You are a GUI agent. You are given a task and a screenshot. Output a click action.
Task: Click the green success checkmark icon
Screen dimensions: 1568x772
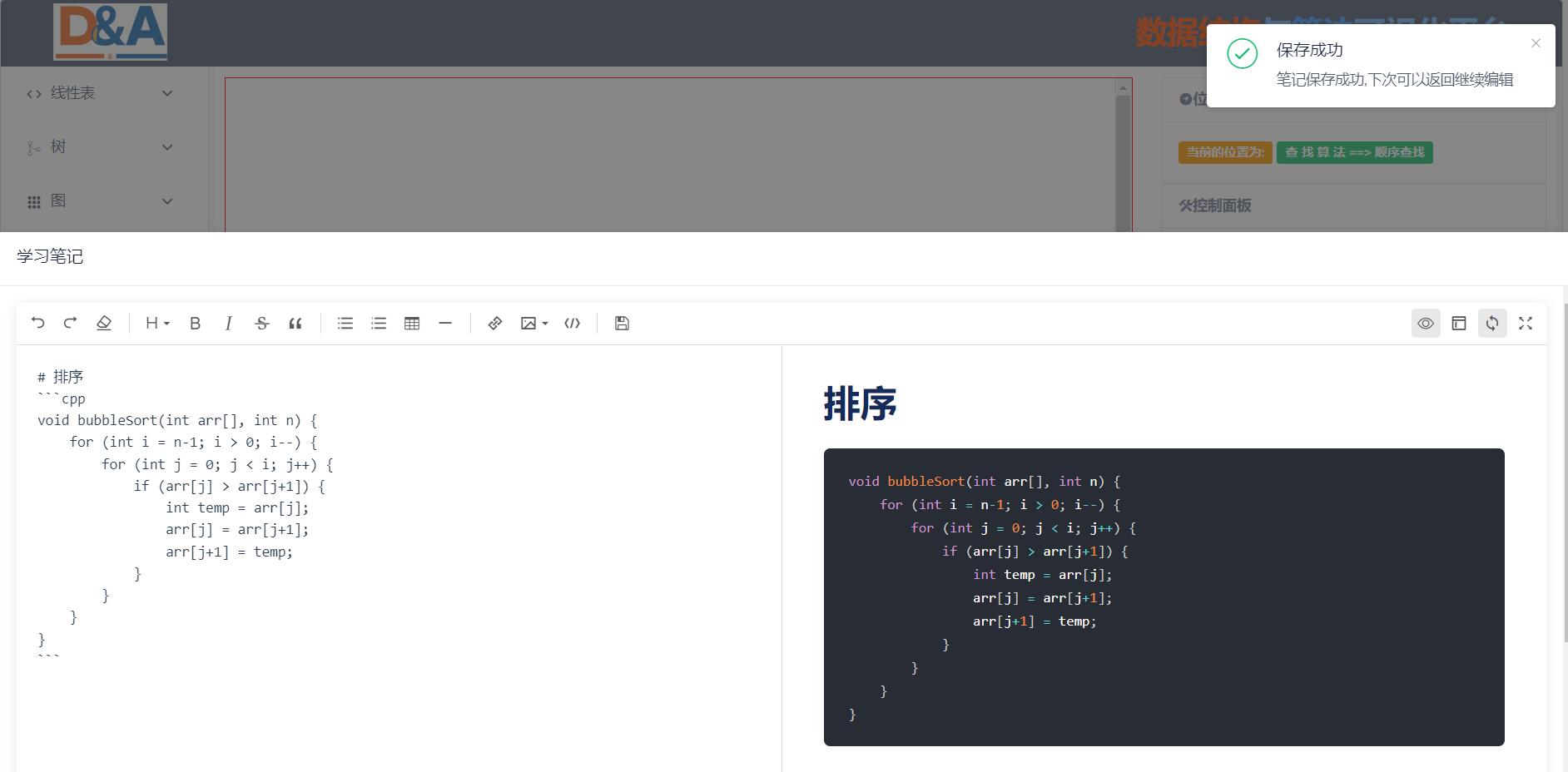pos(1242,53)
